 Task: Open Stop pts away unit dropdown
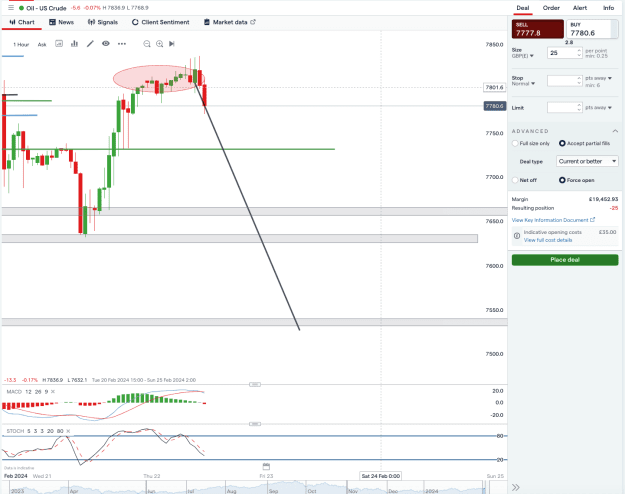click(598, 78)
